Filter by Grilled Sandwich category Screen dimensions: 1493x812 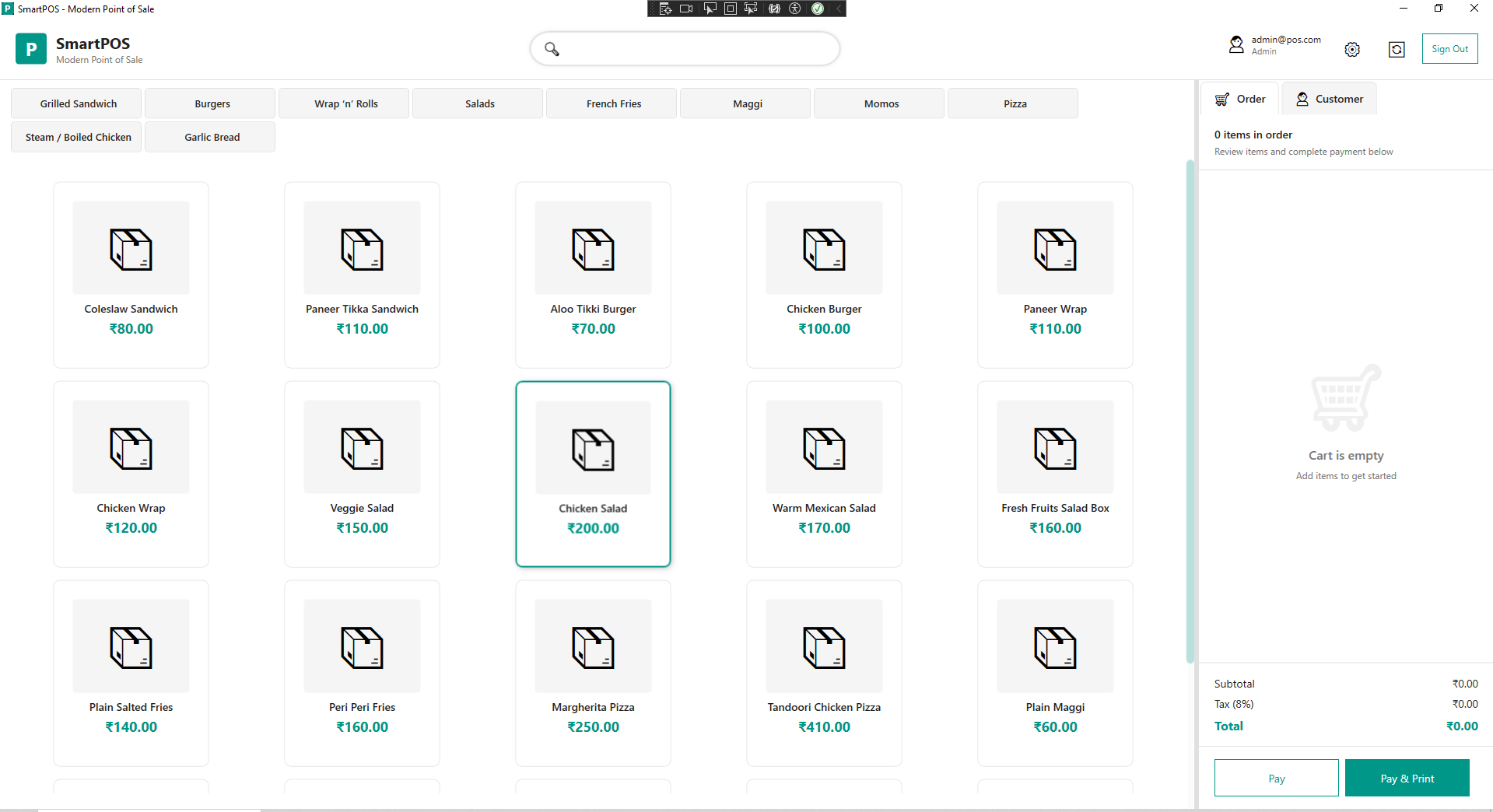[78, 103]
